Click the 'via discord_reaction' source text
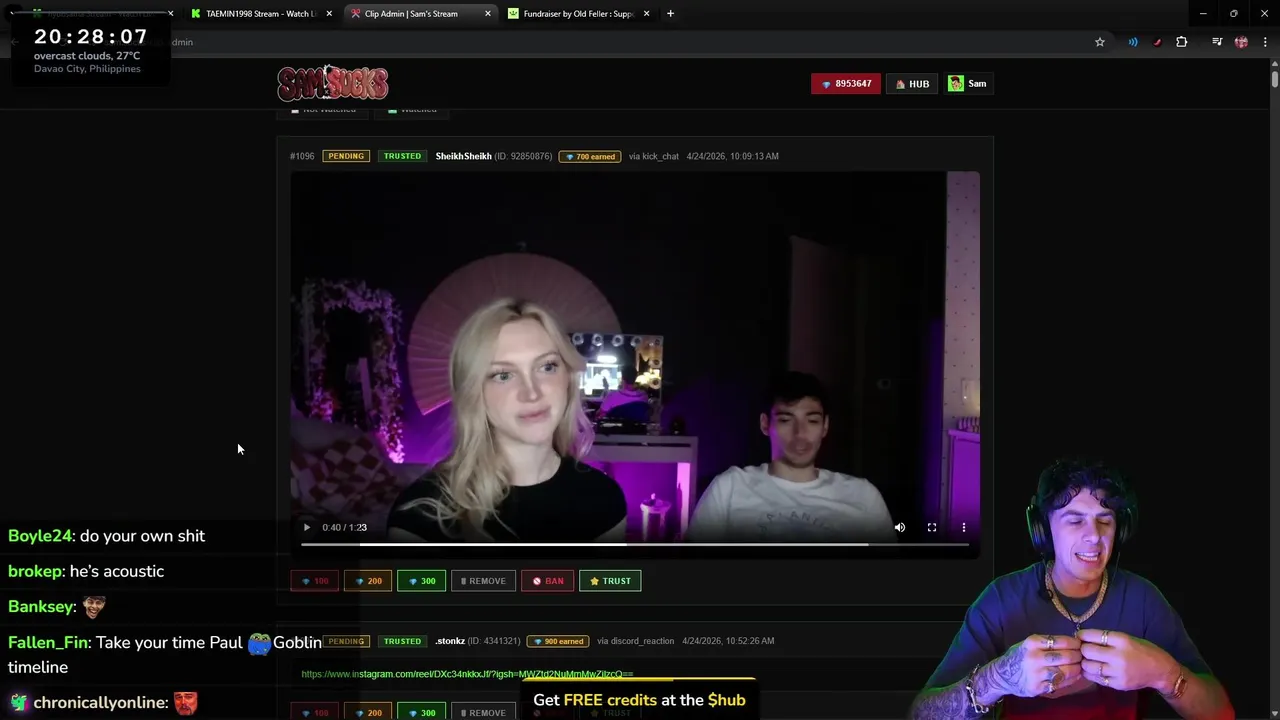This screenshot has height=720, width=1280. [x=635, y=641]
